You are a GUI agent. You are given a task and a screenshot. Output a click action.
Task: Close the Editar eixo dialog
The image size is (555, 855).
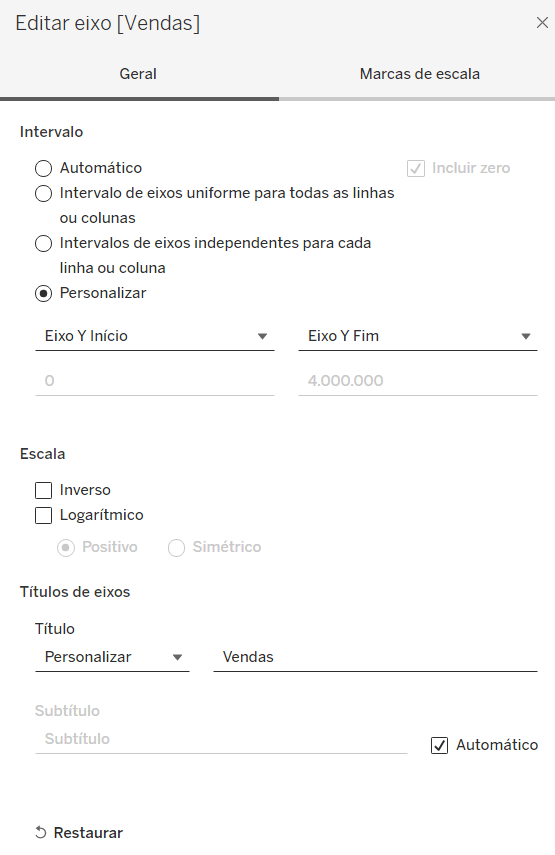tap(542, 23)
